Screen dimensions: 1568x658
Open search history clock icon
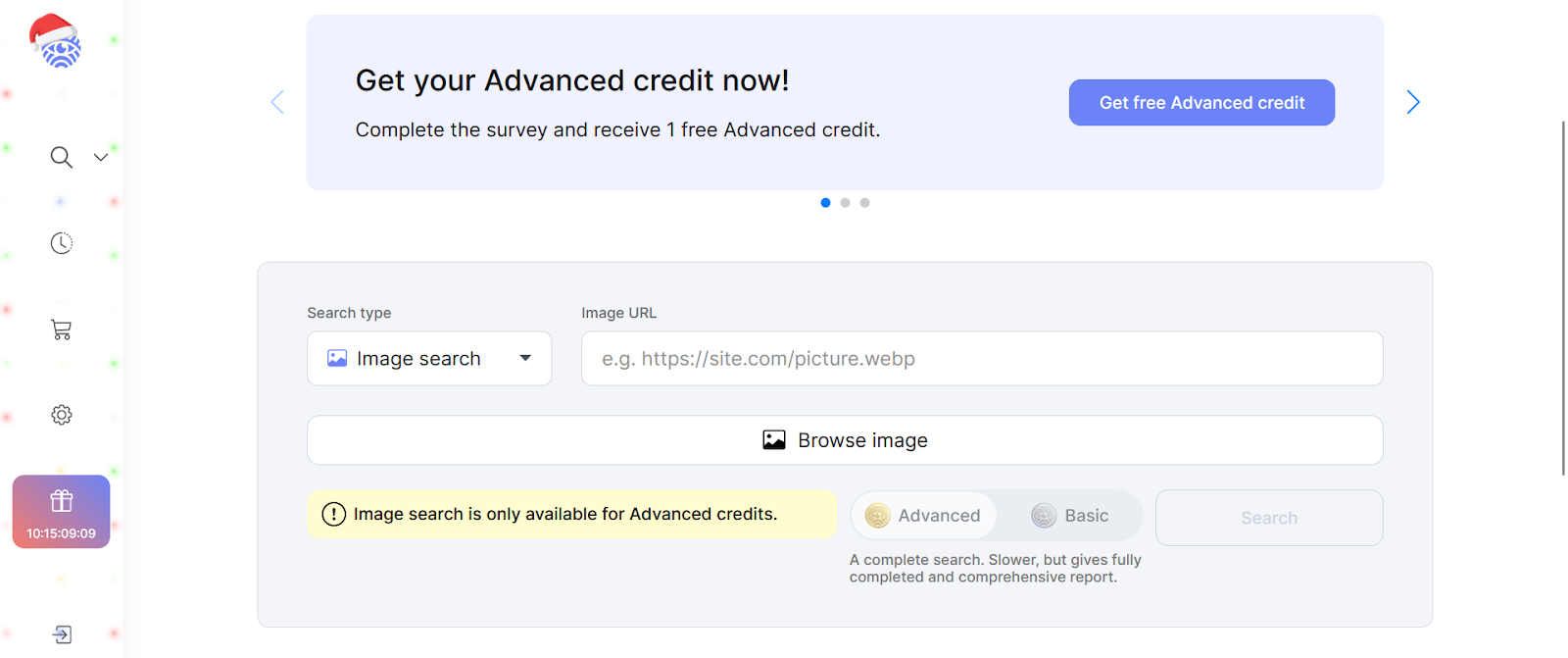click(61, 243)
